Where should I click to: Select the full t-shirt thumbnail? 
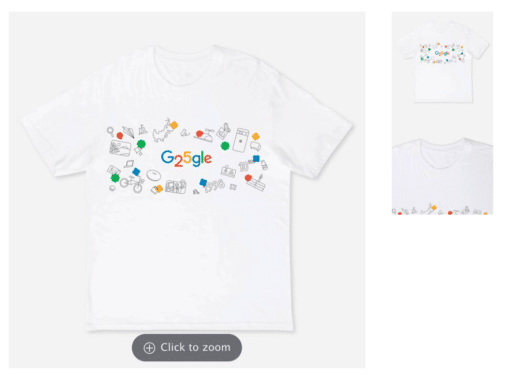pos(442,62)
